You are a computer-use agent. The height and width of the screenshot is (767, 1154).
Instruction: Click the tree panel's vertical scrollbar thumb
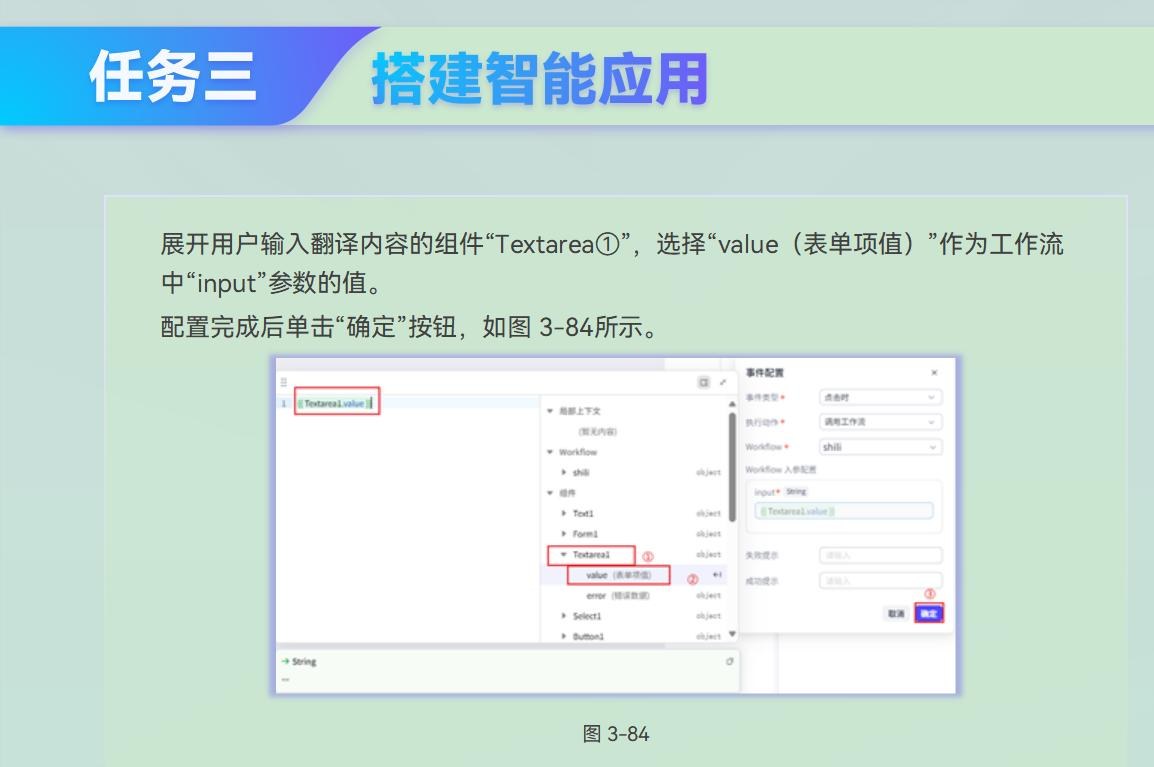pos(732,467)
